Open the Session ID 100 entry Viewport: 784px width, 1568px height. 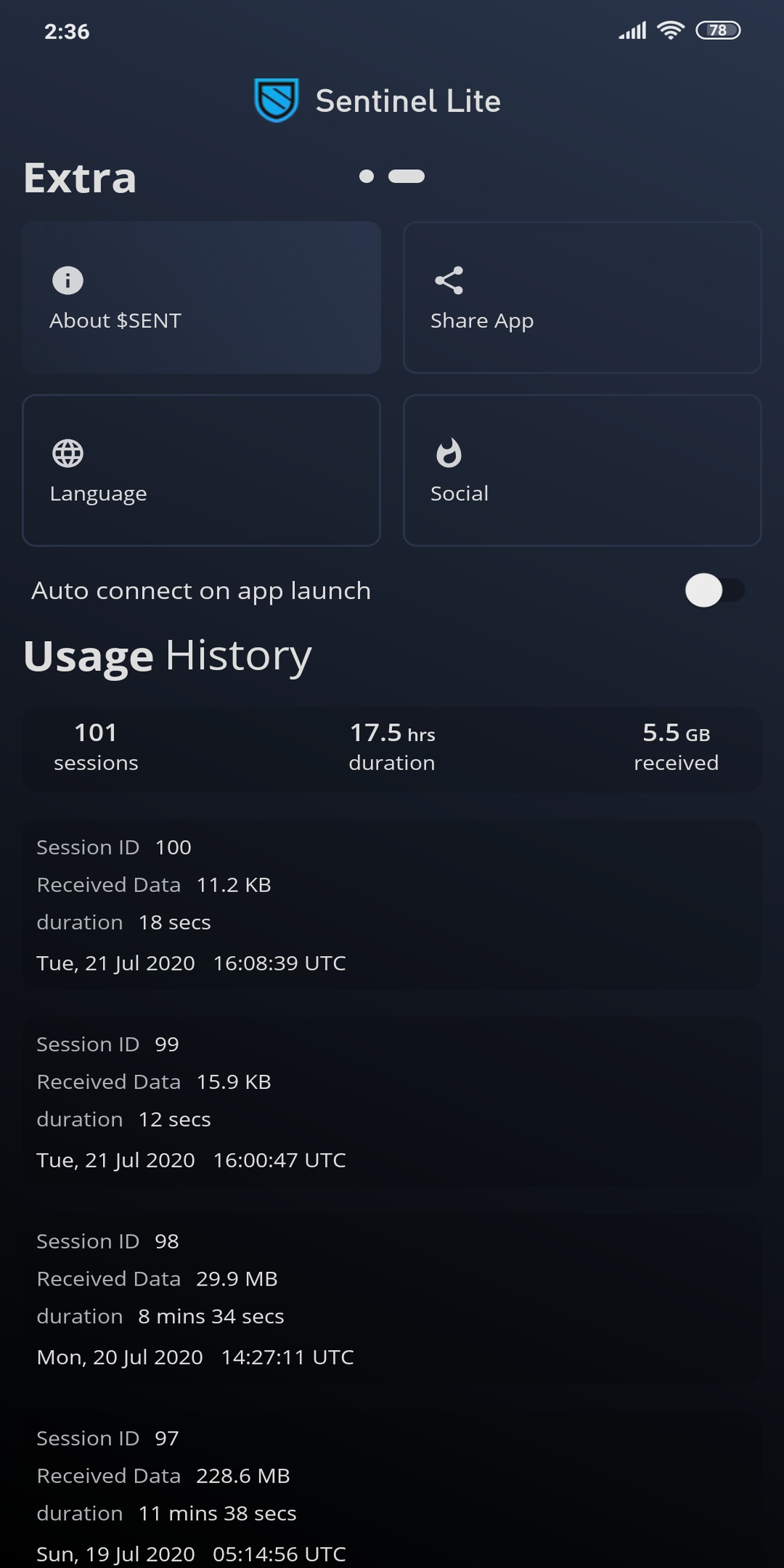(x=392, y=905)
